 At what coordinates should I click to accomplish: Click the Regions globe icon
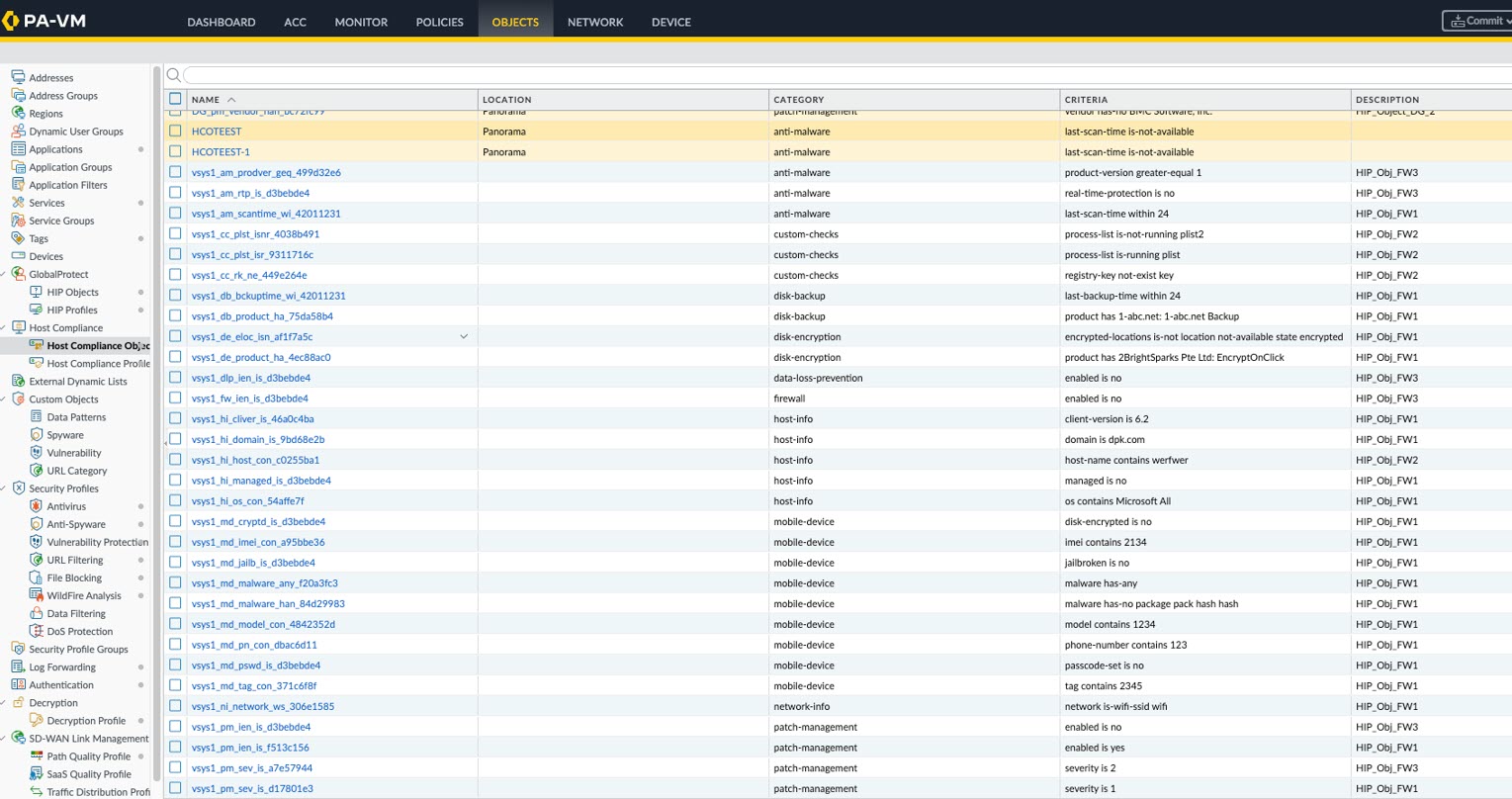[x=18, y=114]
